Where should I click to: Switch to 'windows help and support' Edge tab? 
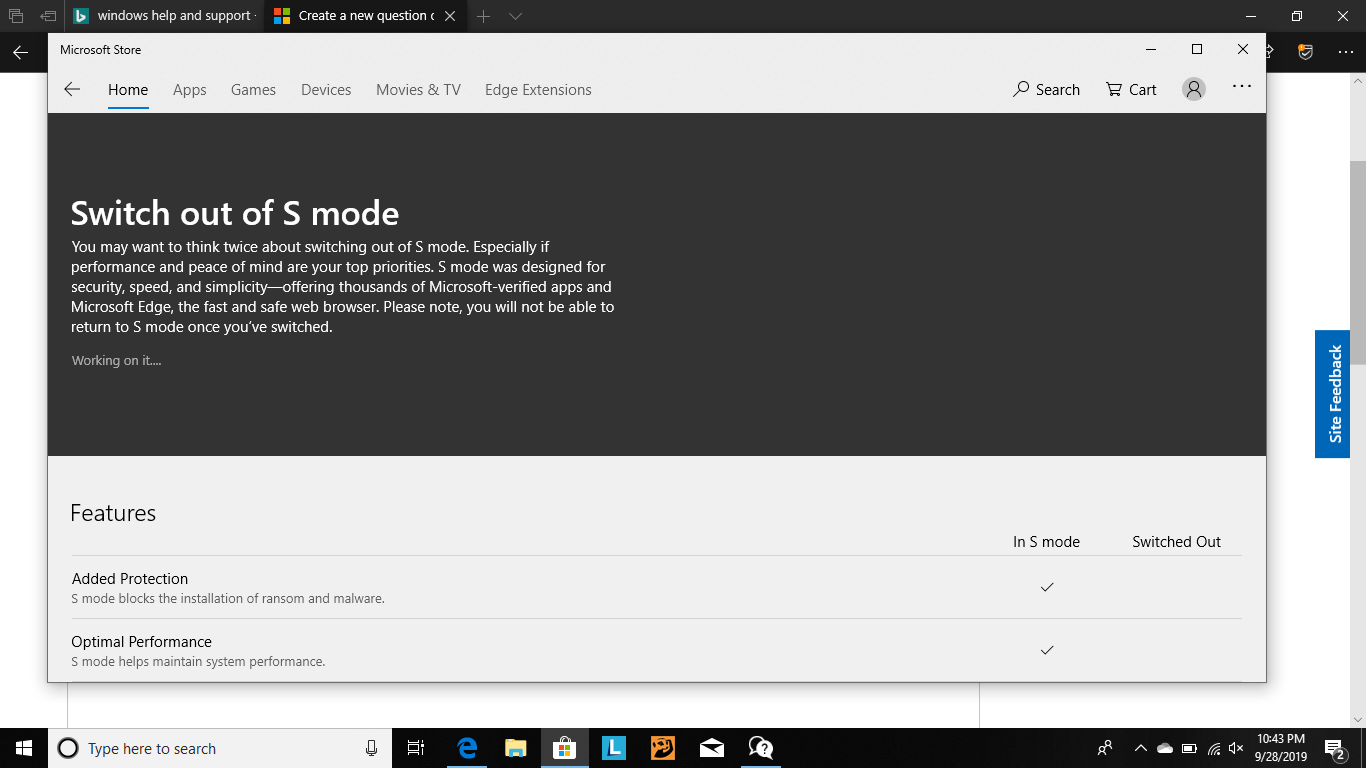click(164, 16)
